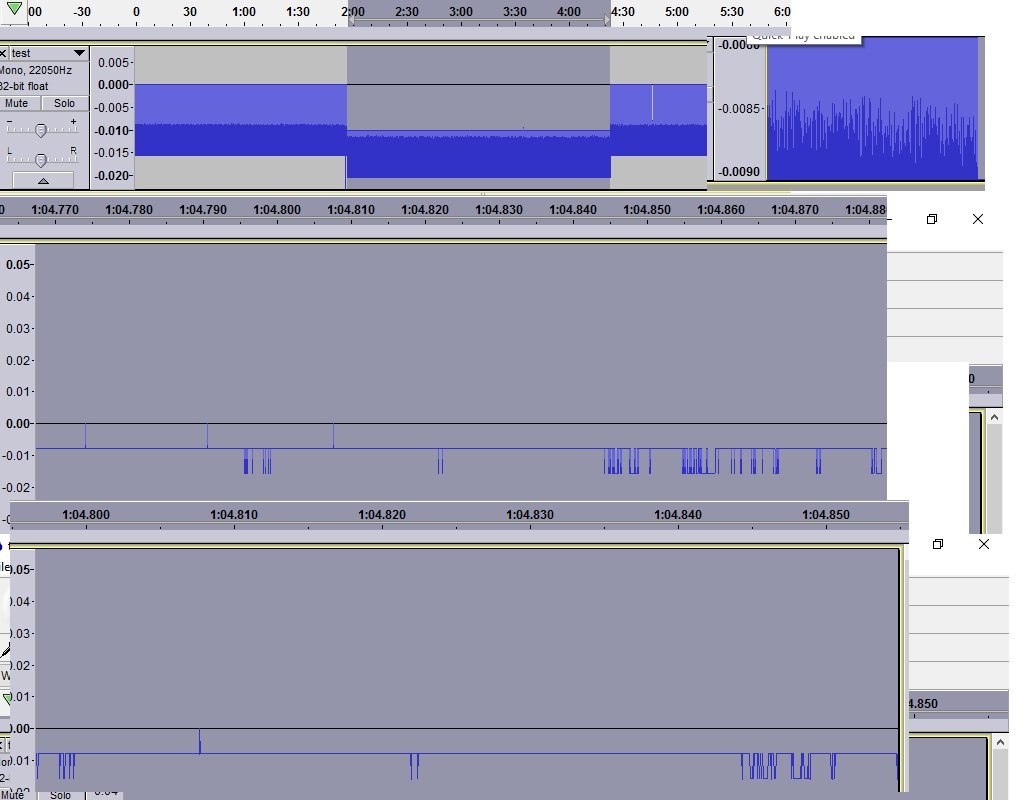Click the 1:00 mark on the top timeline

click(243, 11)
